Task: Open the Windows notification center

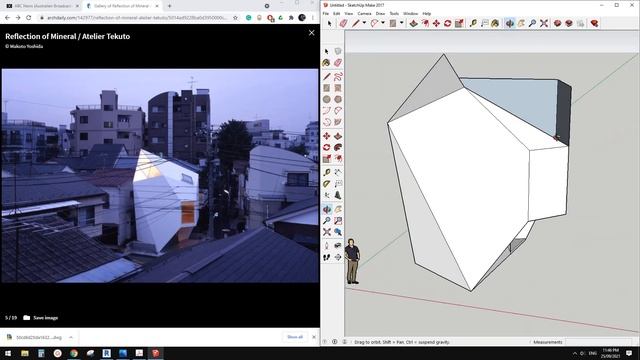Action: pyautogui.click(x=629, y=353)
